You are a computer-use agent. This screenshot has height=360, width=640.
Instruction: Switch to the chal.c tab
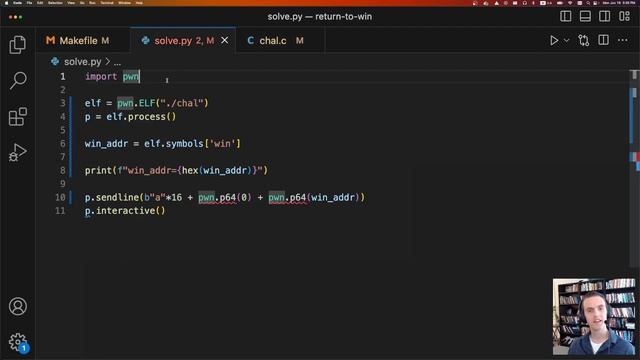click(280, 40)
